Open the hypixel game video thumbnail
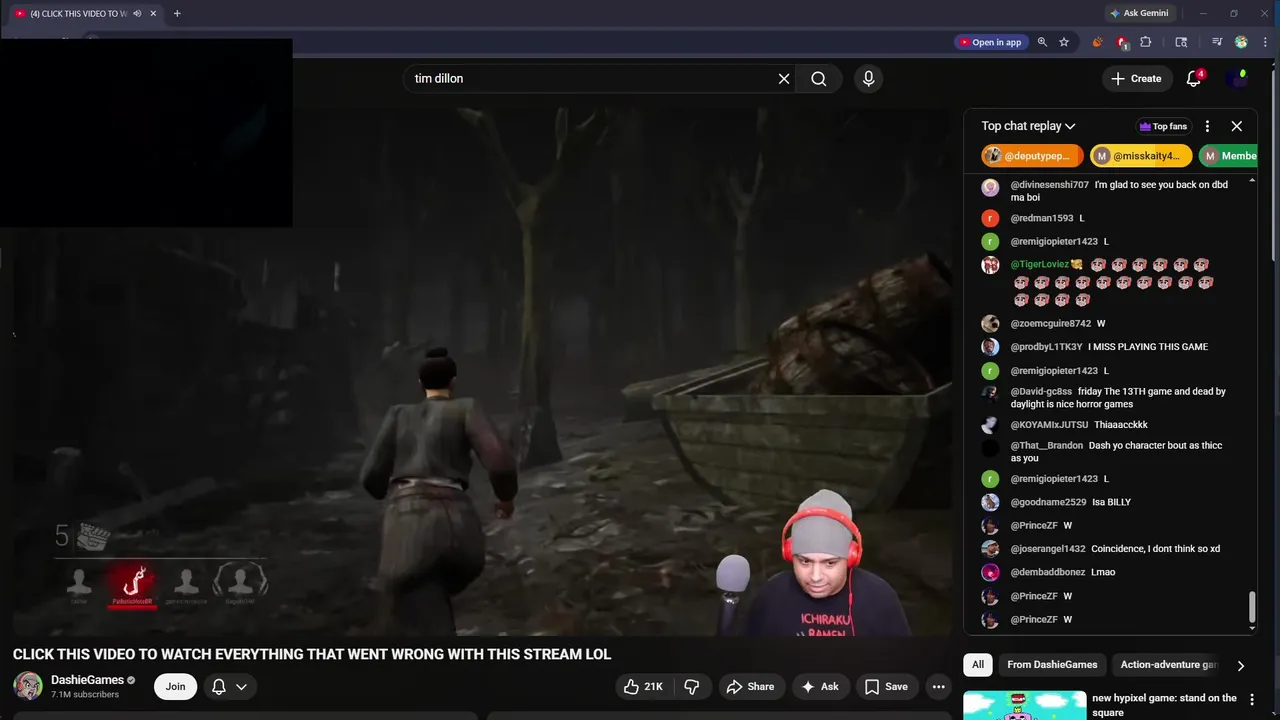The height and width of the screenshot is (720, 1280). click(1024, 705)
